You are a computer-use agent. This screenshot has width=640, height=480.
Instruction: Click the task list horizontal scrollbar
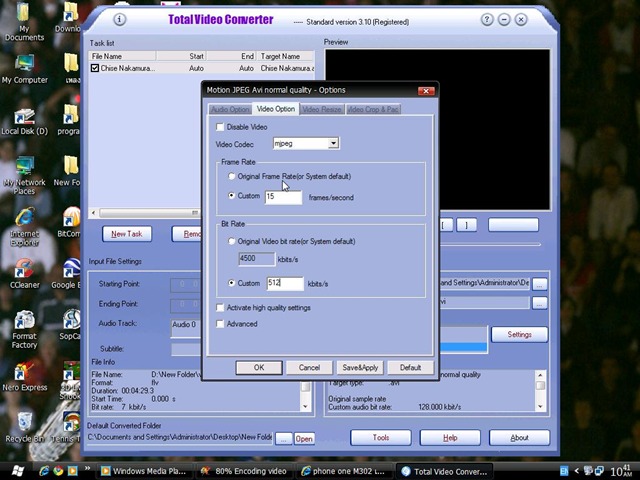[x=145, y=213]
